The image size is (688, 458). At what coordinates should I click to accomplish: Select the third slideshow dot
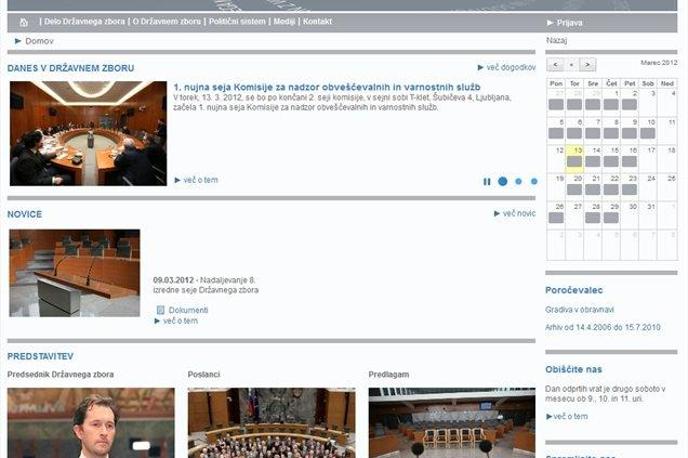534,181
